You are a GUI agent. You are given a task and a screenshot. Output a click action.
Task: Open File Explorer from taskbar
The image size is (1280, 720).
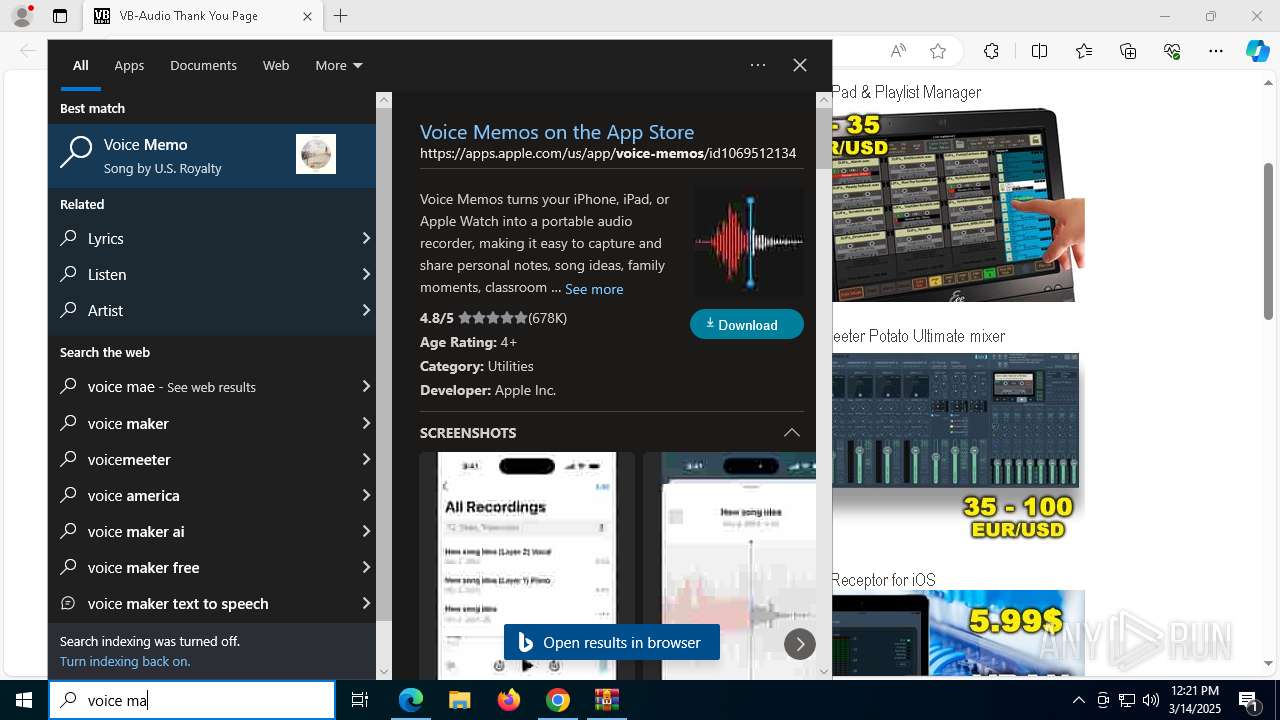click(x=459, y=700)
